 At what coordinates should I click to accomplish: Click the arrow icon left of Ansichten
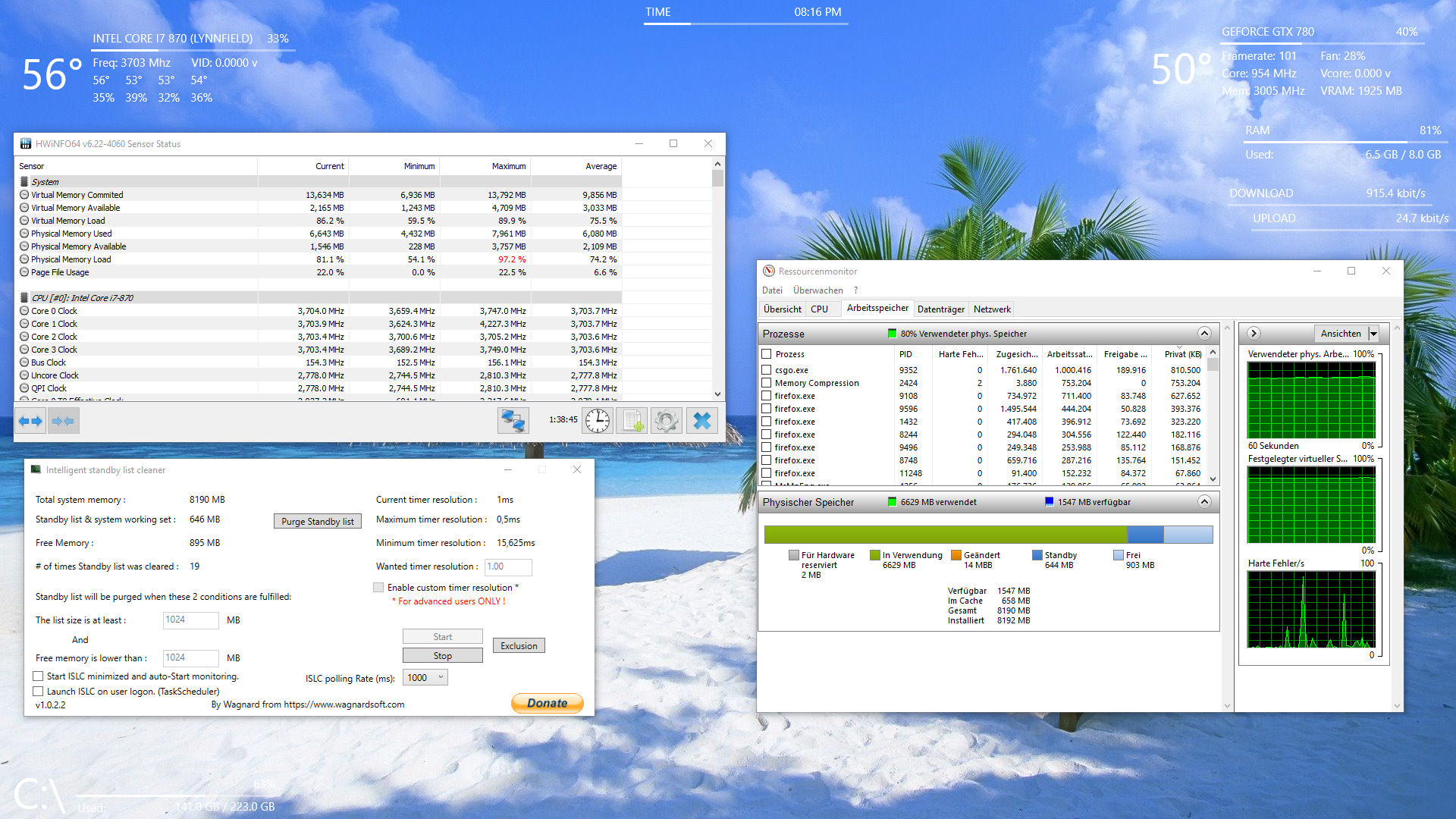1254,334
